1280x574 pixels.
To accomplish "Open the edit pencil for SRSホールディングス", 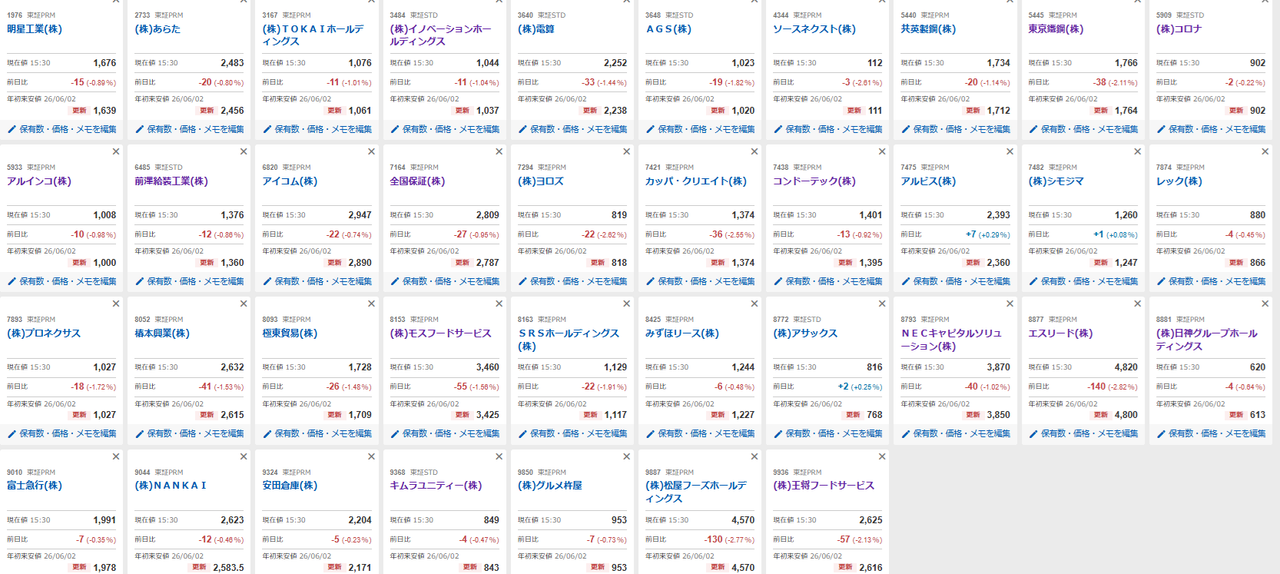I will [x=522, y=434].
